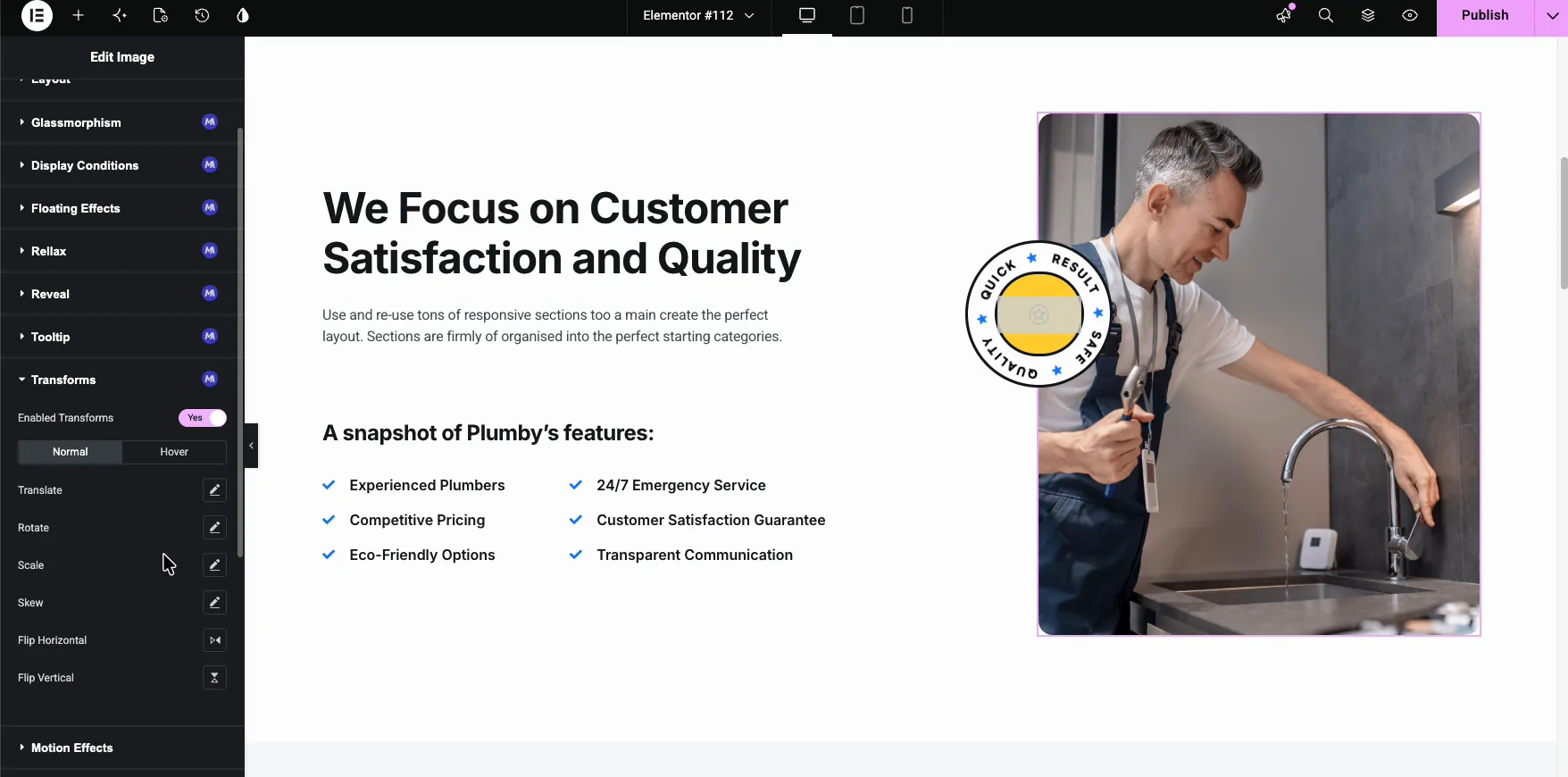Click the 'Edit Image' panel title
1568x777 pixels.
pyautogui.click(x=122, y=57)
